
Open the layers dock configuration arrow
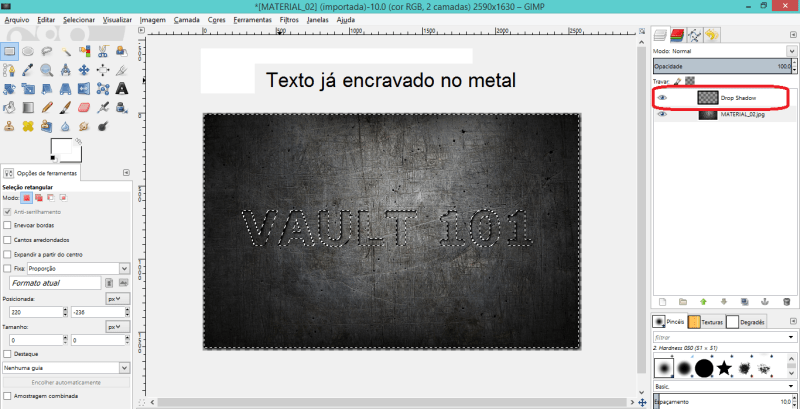(792, 34)
